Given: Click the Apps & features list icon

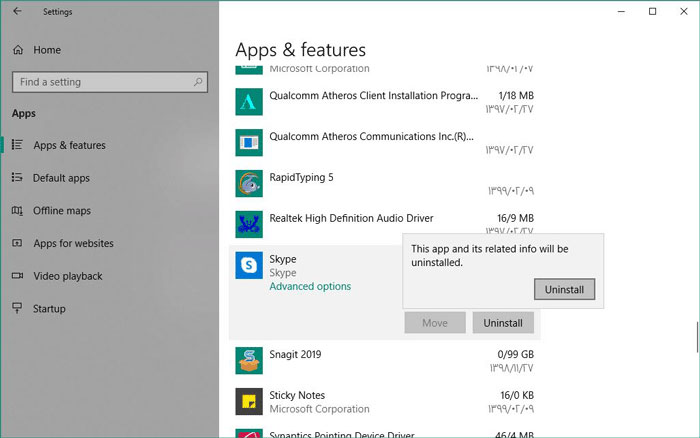Looking at the screenshot, I should coord(17,145).
